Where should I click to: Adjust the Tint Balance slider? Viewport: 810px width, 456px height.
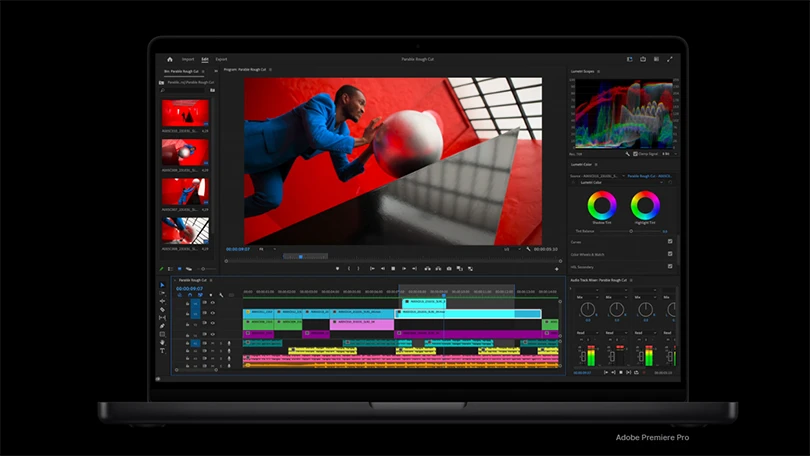pos(631,231)
